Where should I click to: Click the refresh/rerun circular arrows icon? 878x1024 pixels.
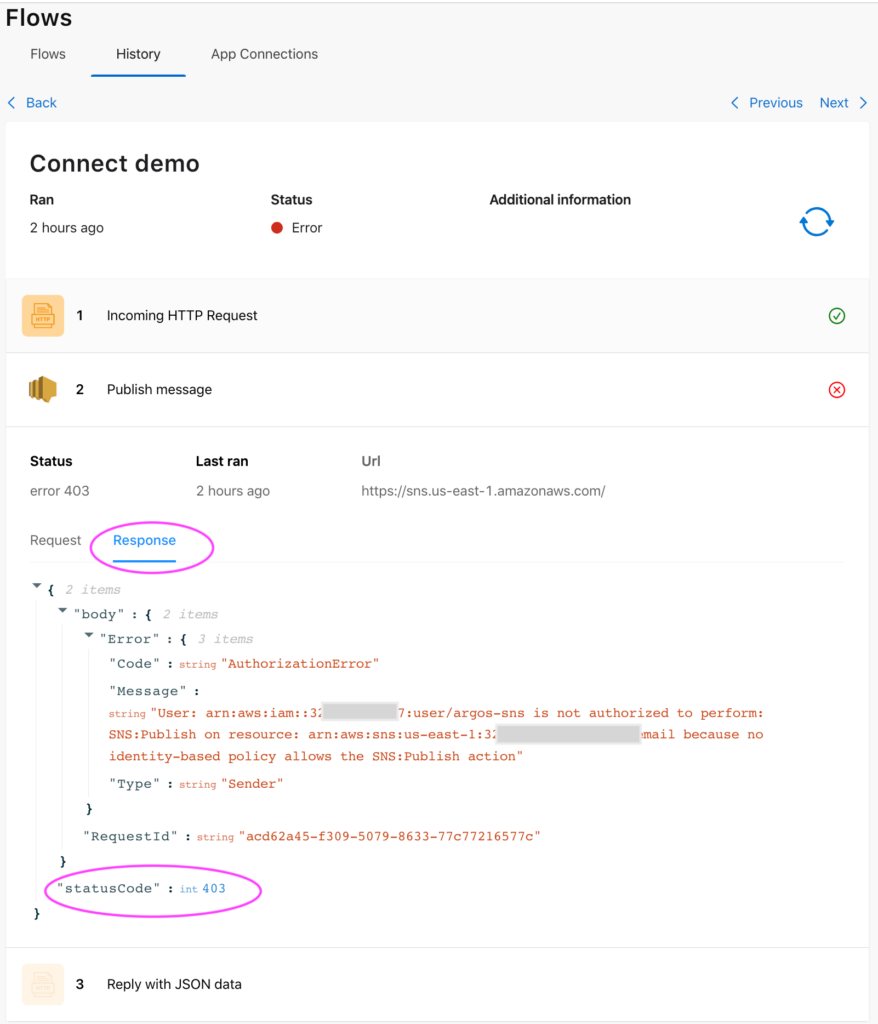[816, 222]
